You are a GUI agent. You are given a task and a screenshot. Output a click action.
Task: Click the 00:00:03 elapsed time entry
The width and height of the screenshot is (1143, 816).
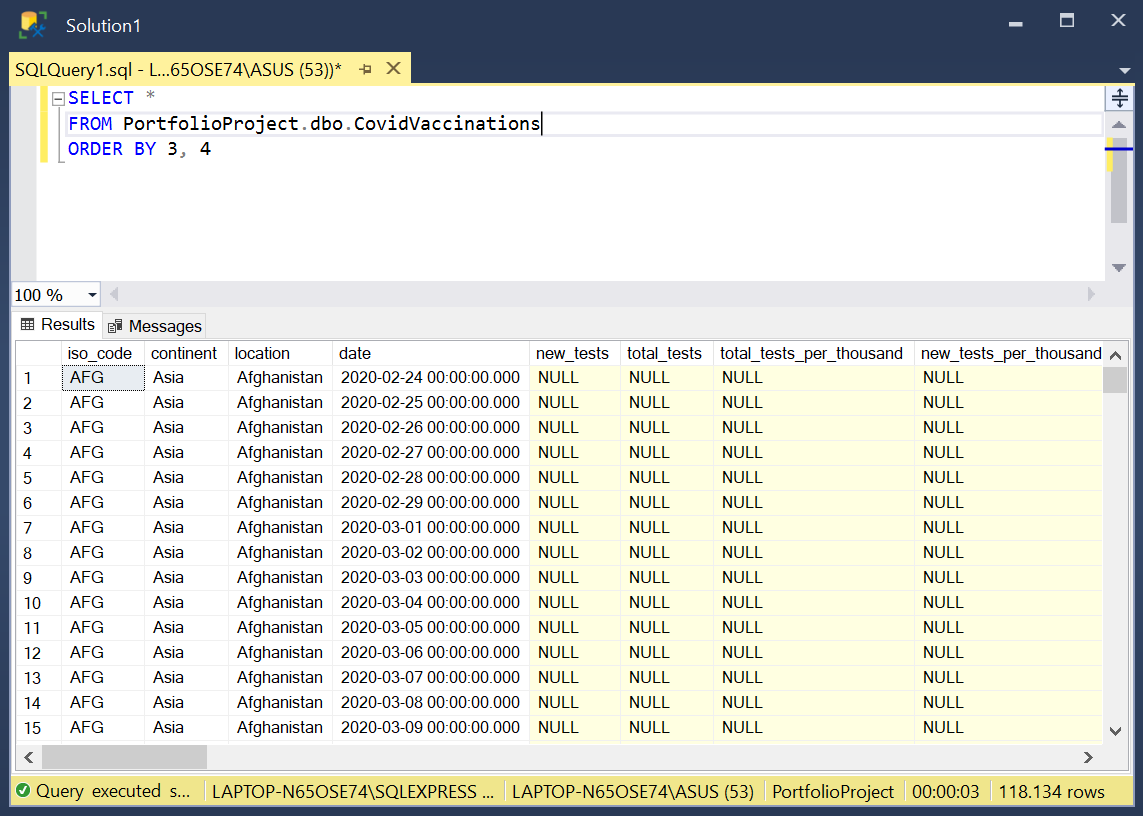tap(945, 792)
